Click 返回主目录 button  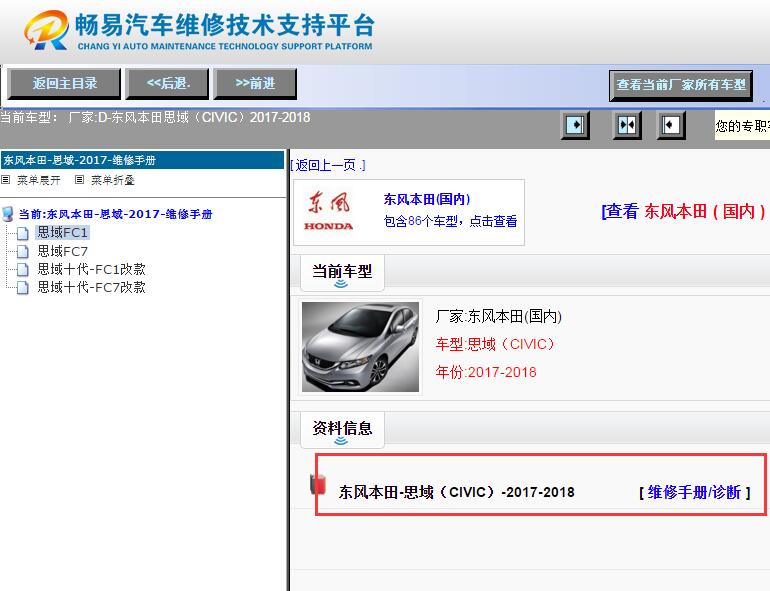[64, 84]
